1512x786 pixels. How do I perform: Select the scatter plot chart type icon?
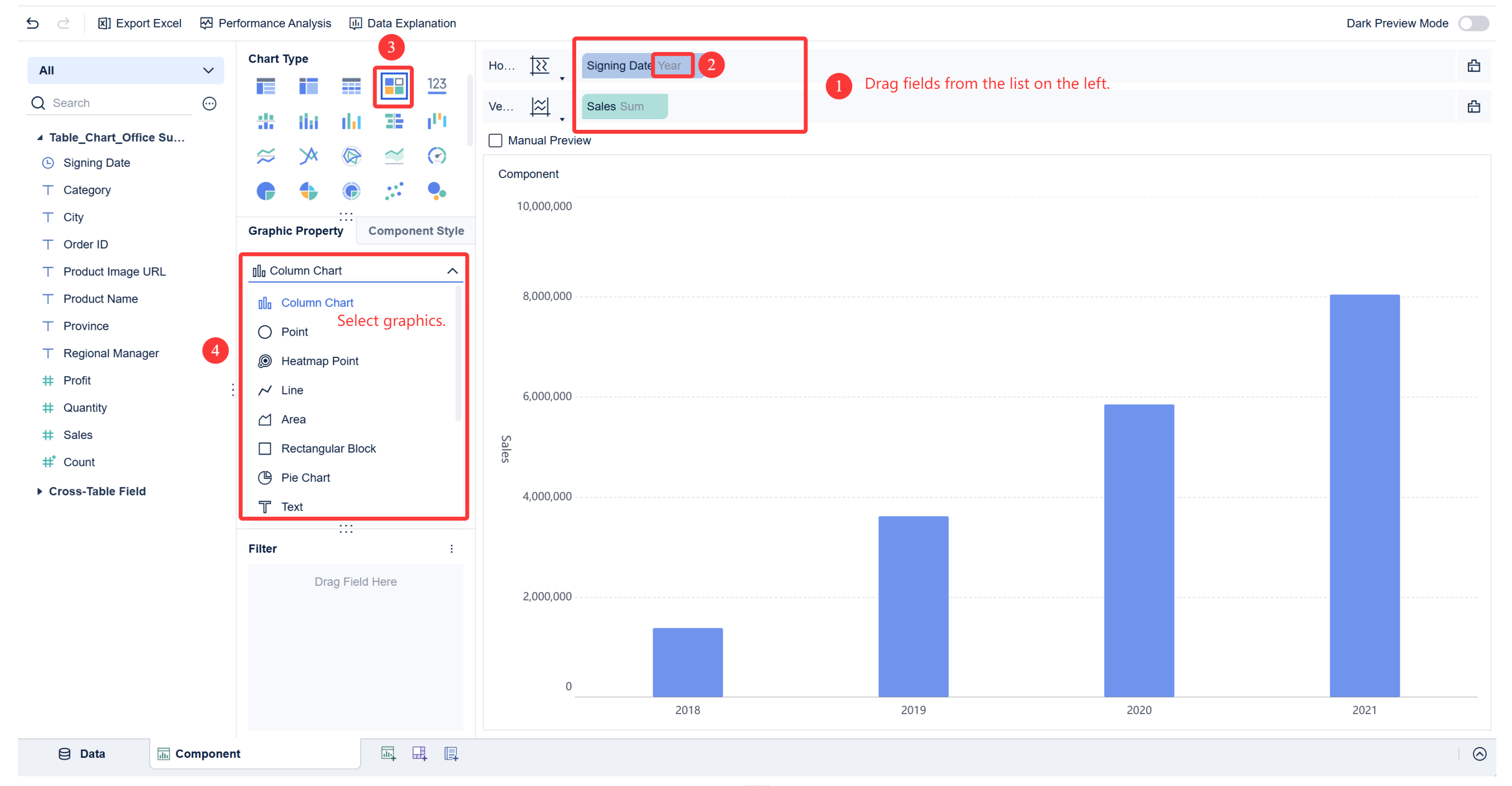pyautogui.click(x=394, y=191)
